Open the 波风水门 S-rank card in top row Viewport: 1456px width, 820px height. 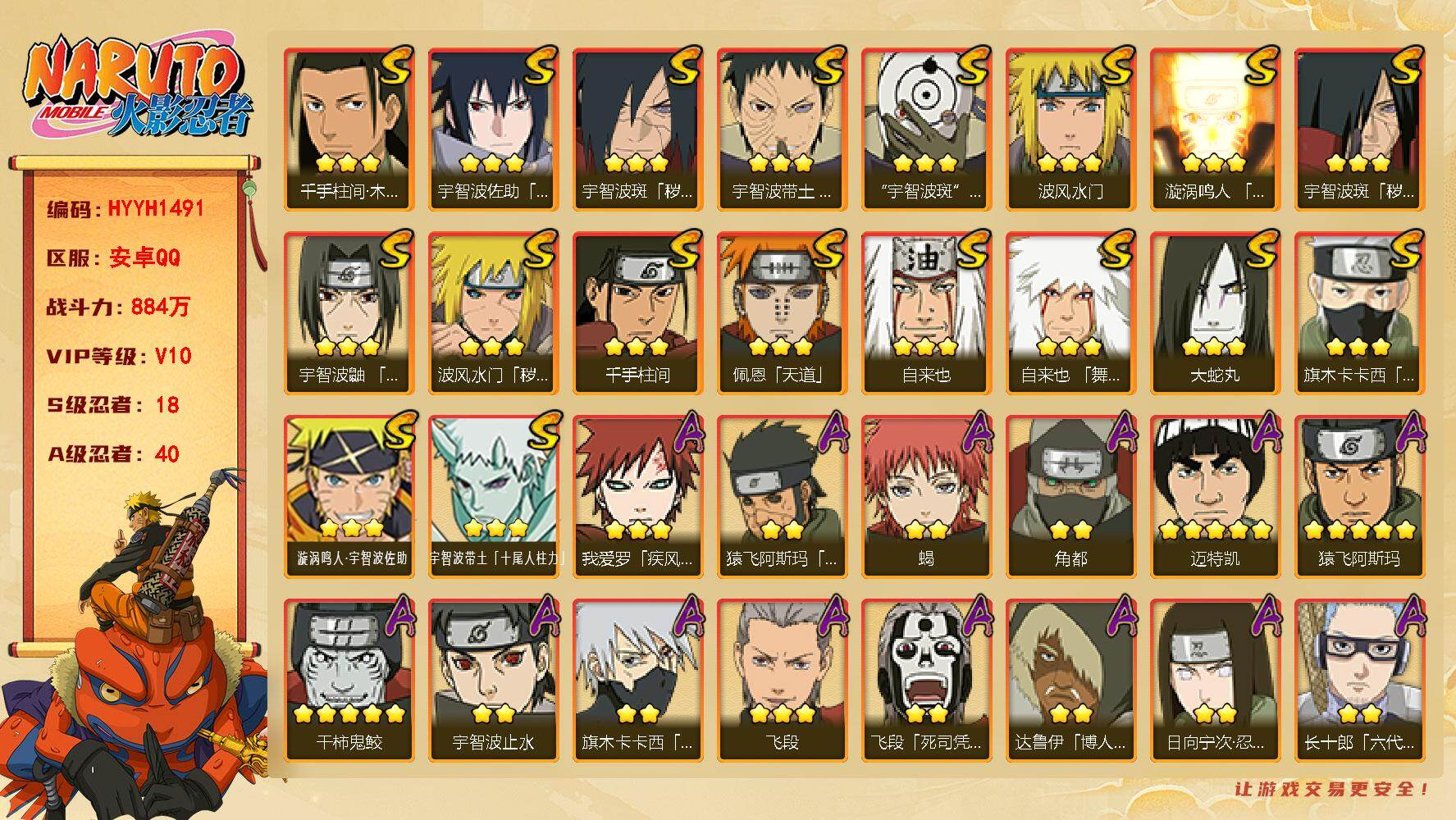1070,130
